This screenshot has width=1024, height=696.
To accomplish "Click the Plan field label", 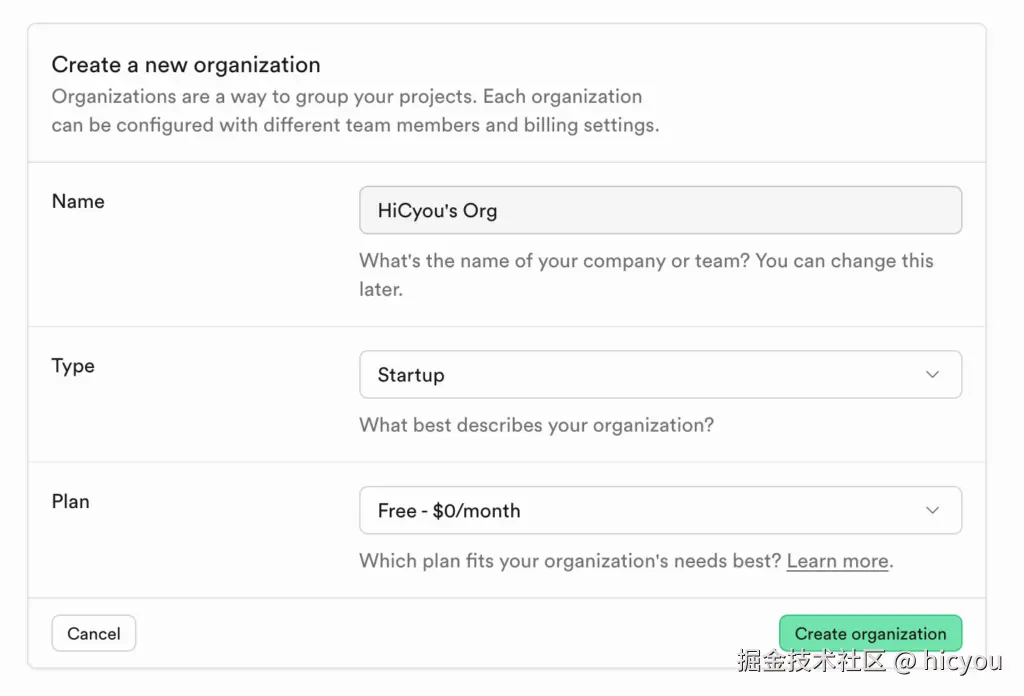I will pyautogui.click(x=71, y=502).
